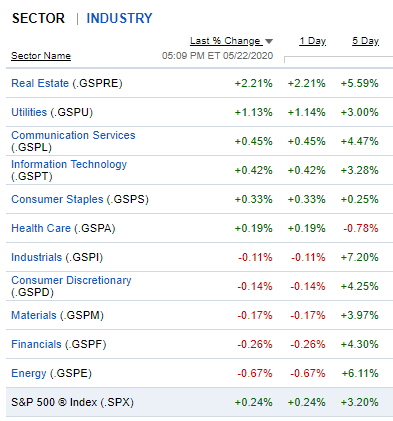
Task: Select the S&P 500 Index row
Action: coord(199,402)
